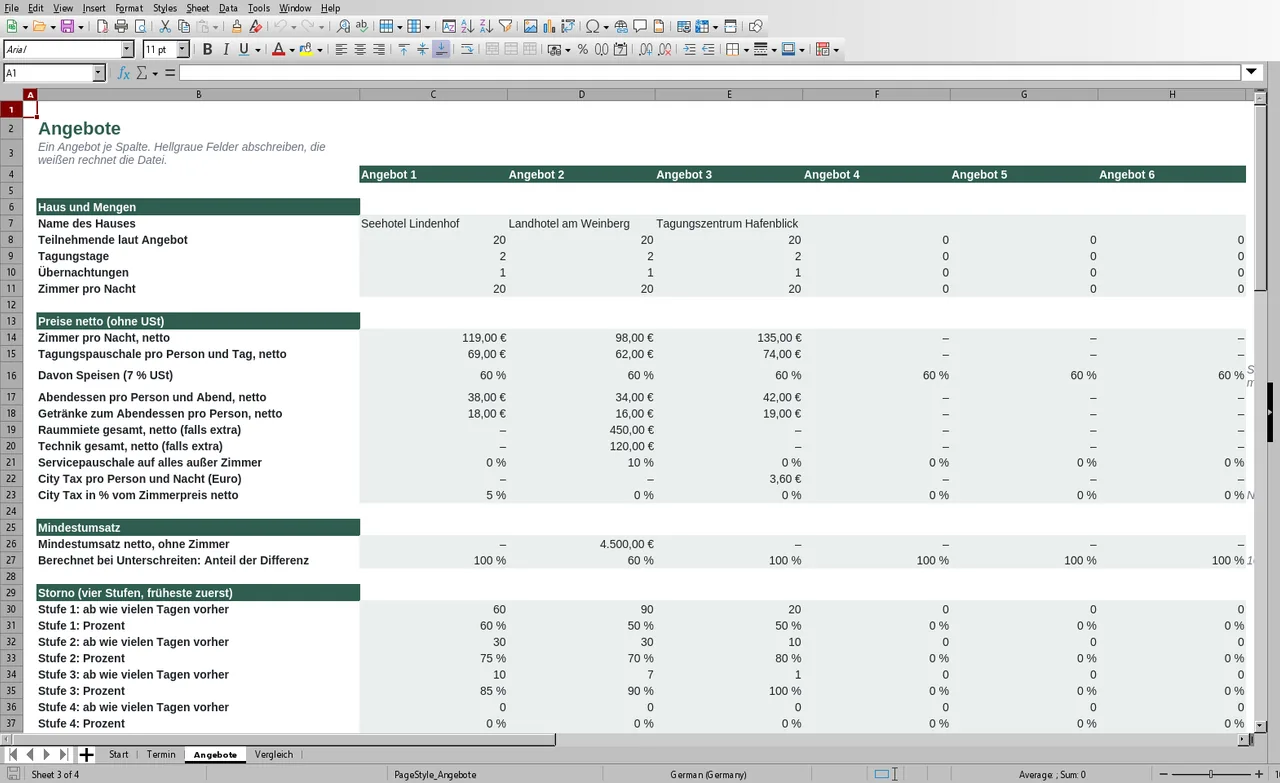1280x783 pixels.
Task: Click the Sum sigma button
Action: (142, 73)
